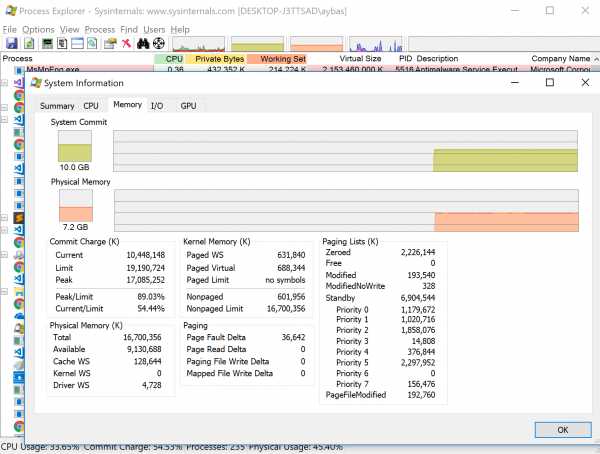Click the binoculars Find Handle icon
This screenshot has width=600, height=454.
(143, 43)
